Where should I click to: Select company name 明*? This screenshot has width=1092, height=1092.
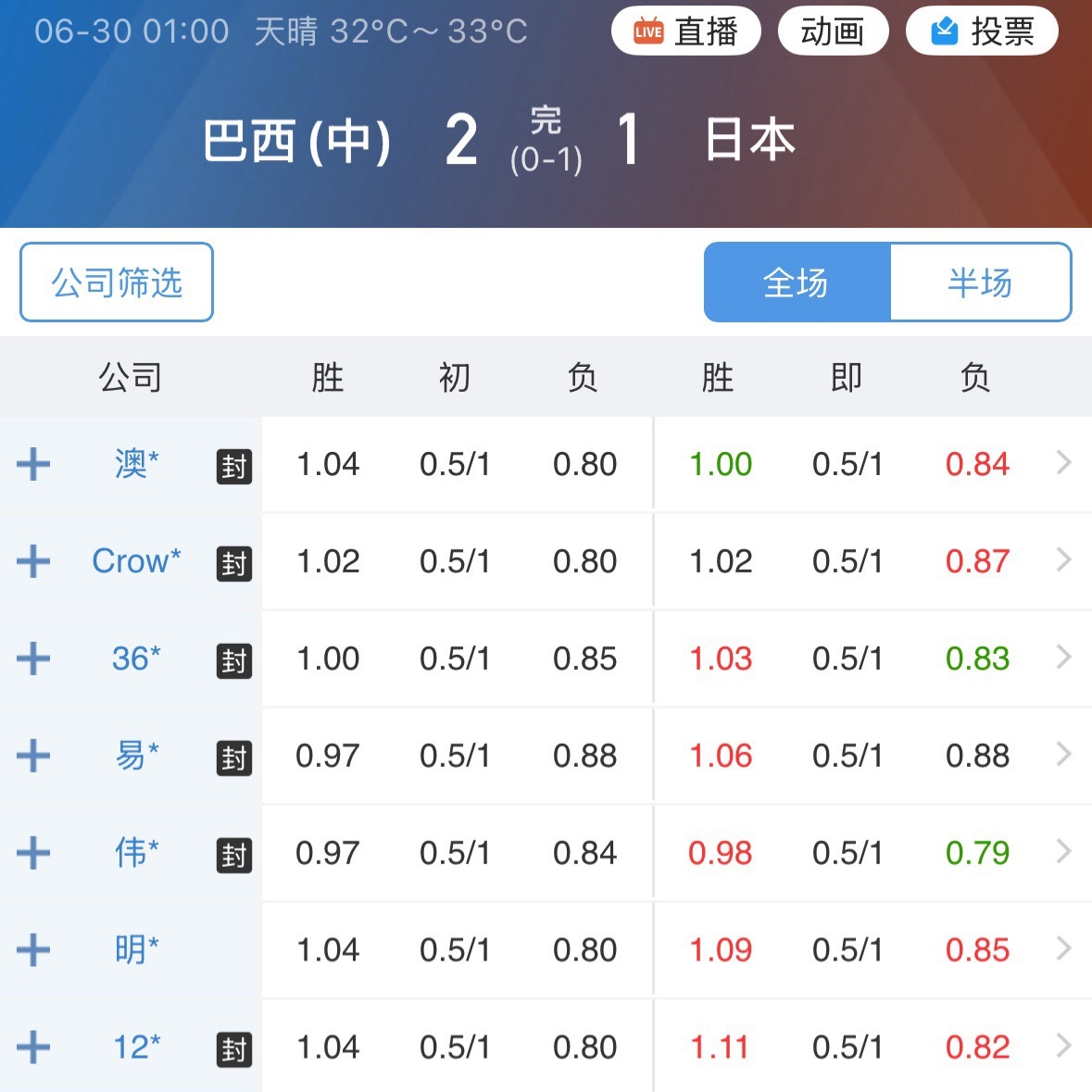point(136,949)
